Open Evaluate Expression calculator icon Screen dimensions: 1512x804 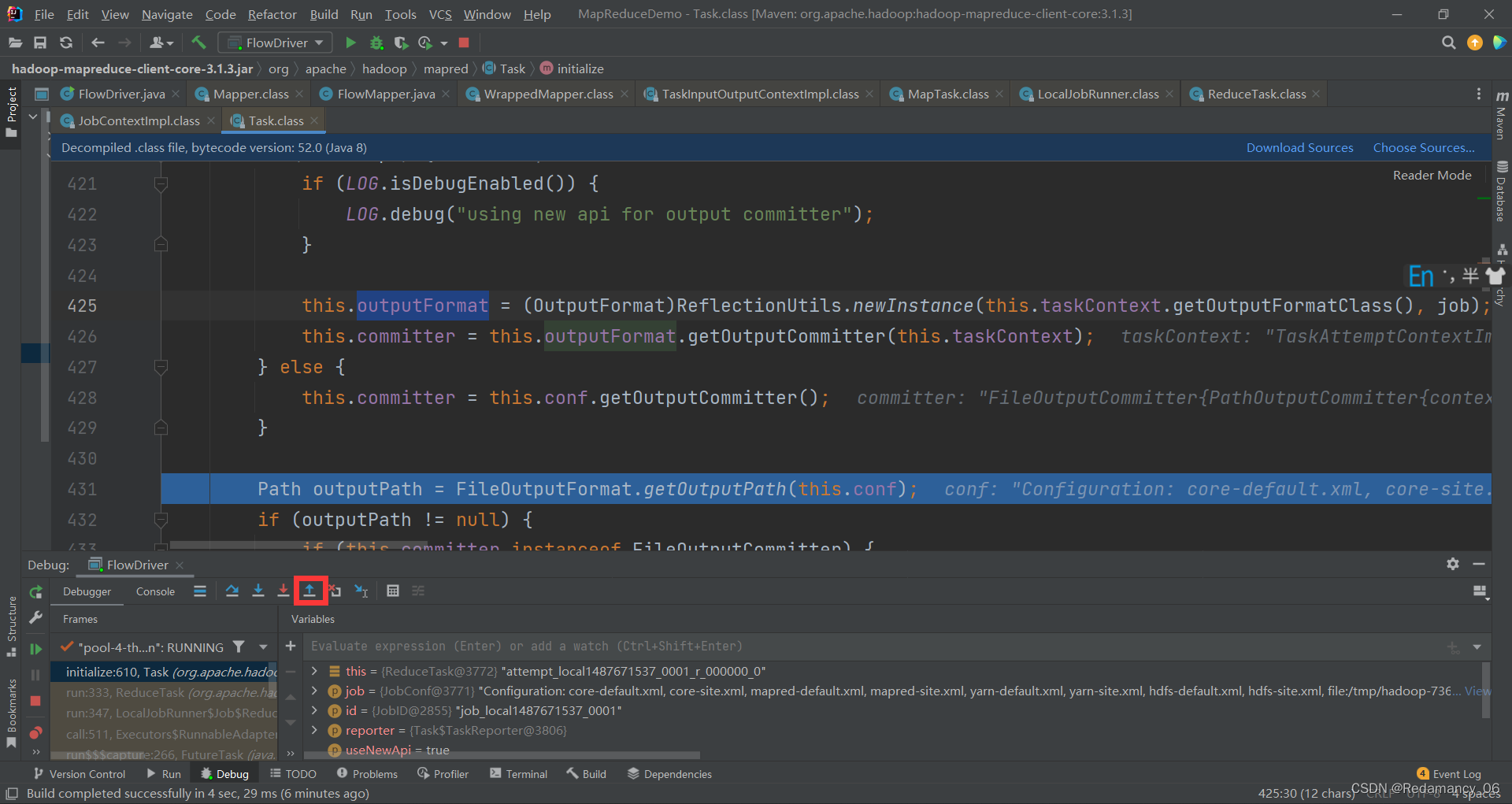coord(393,591)
